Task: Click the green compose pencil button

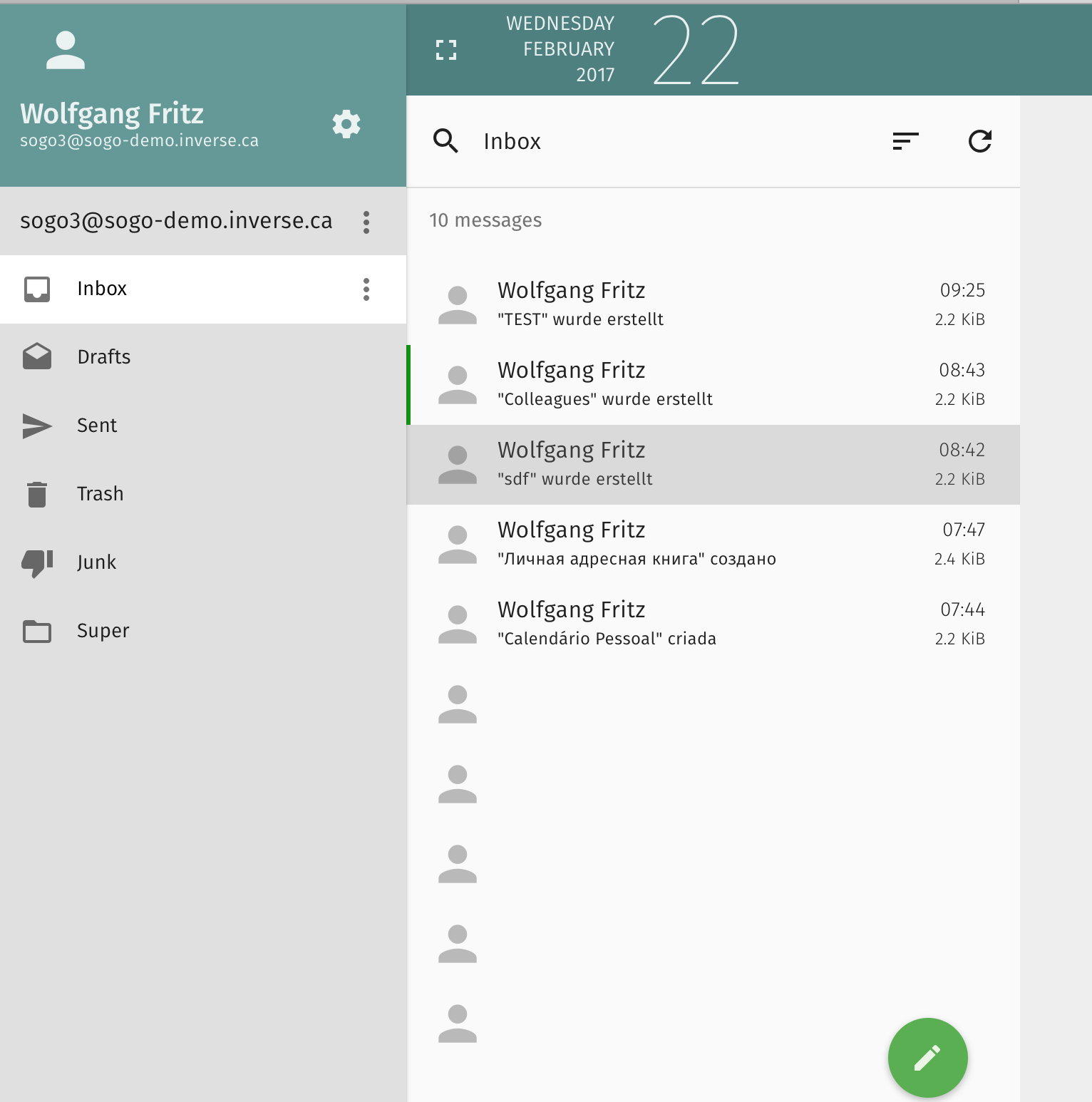Action: [927, 1057]
